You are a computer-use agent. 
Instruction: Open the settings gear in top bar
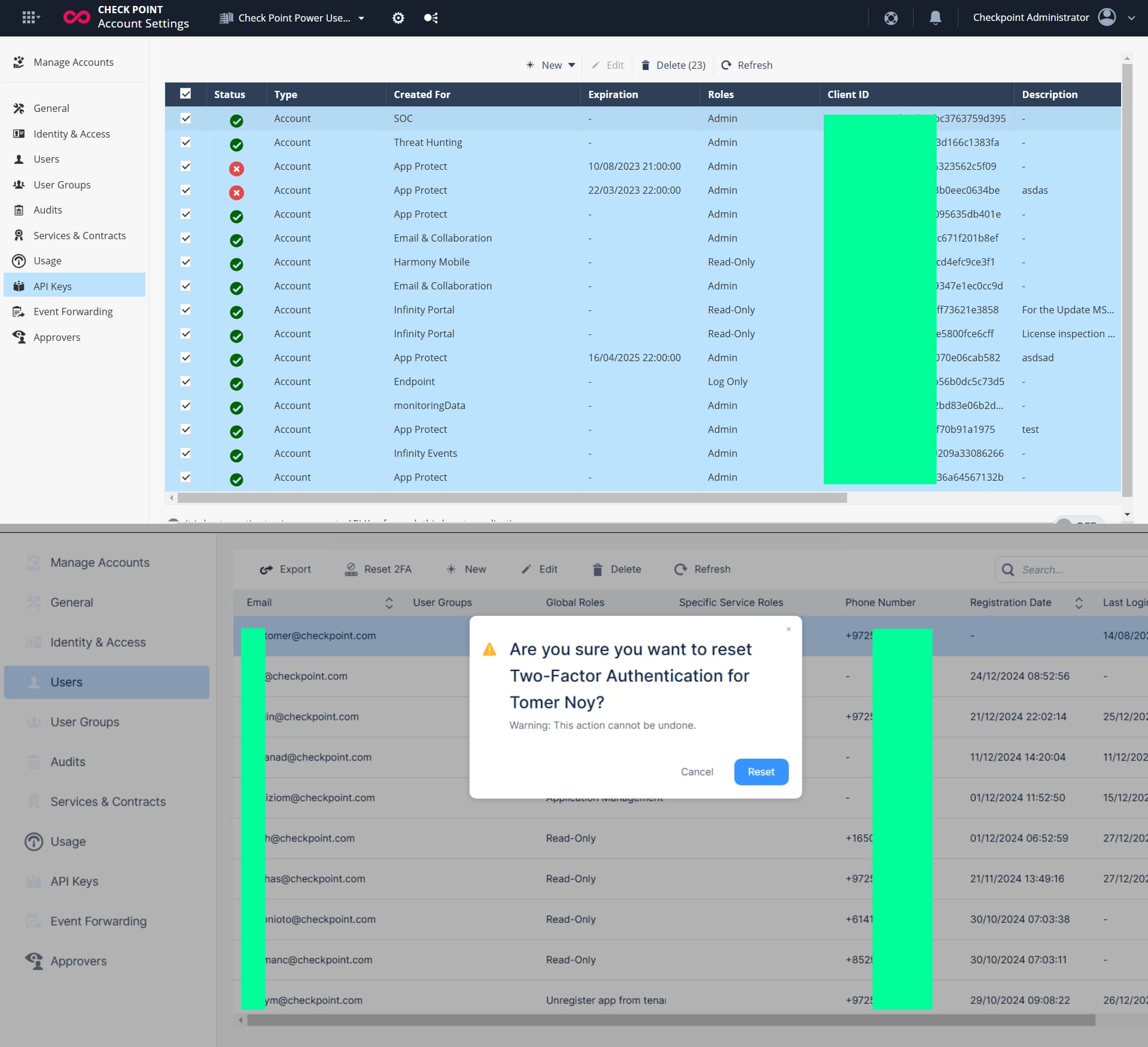398,18
